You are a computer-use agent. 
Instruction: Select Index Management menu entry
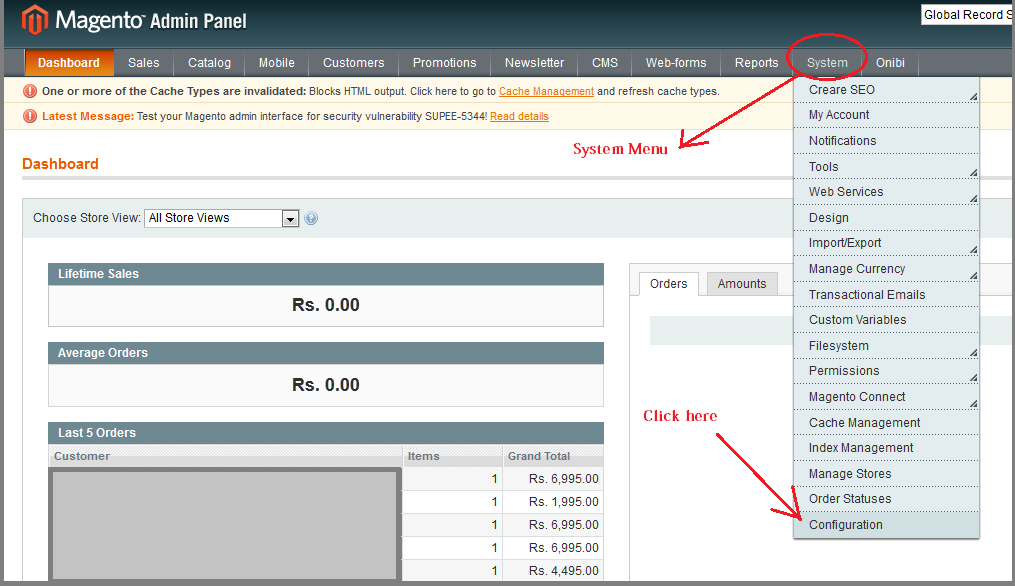[886, 448]
